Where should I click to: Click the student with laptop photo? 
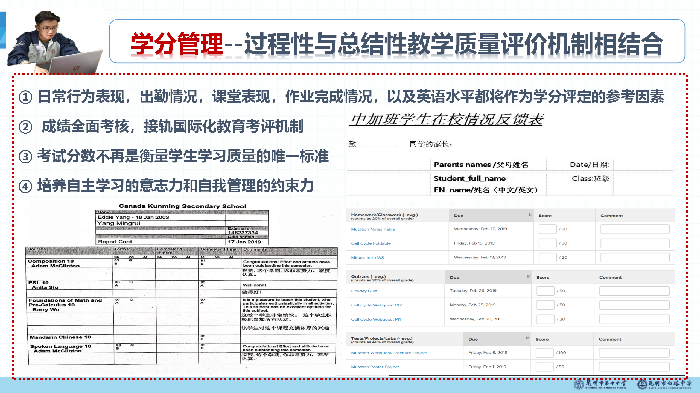pos(54,42)
